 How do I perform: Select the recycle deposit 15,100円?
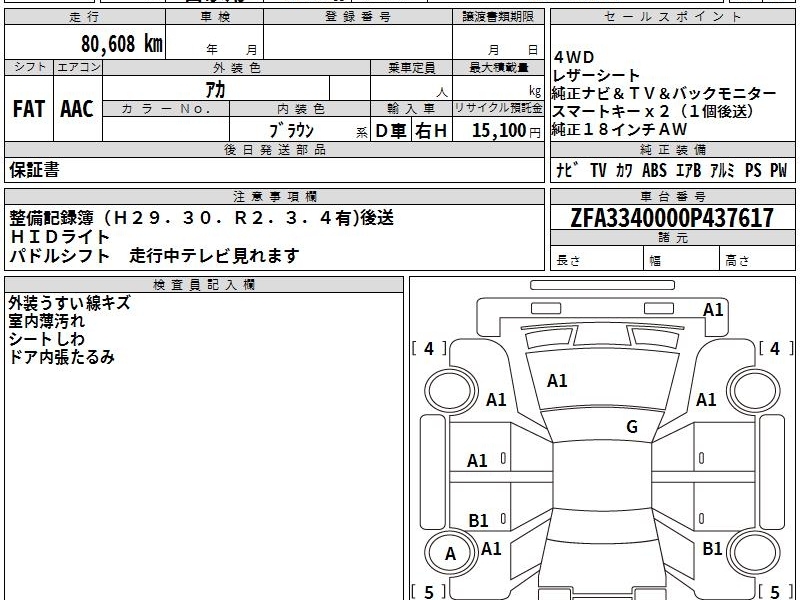[x=506, y=131]
